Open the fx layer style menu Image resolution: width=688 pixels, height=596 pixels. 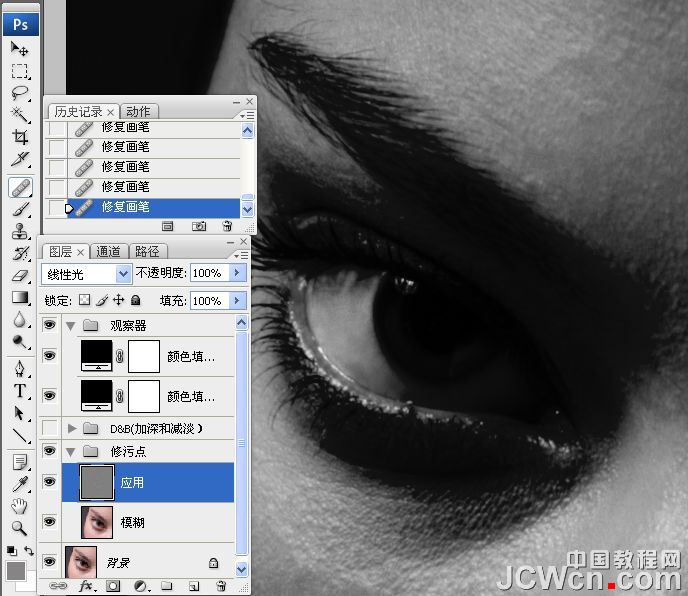point(86,585)
